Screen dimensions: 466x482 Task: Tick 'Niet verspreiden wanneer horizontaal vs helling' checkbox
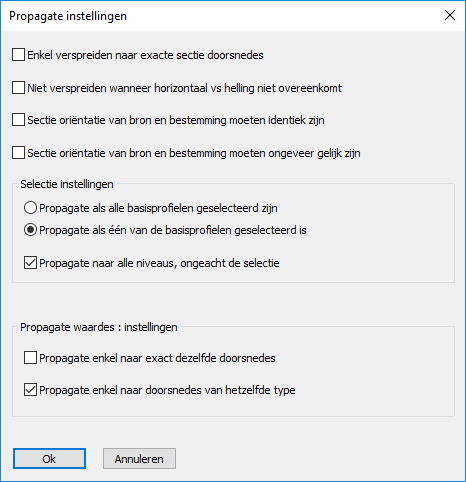tap(18, 88)
